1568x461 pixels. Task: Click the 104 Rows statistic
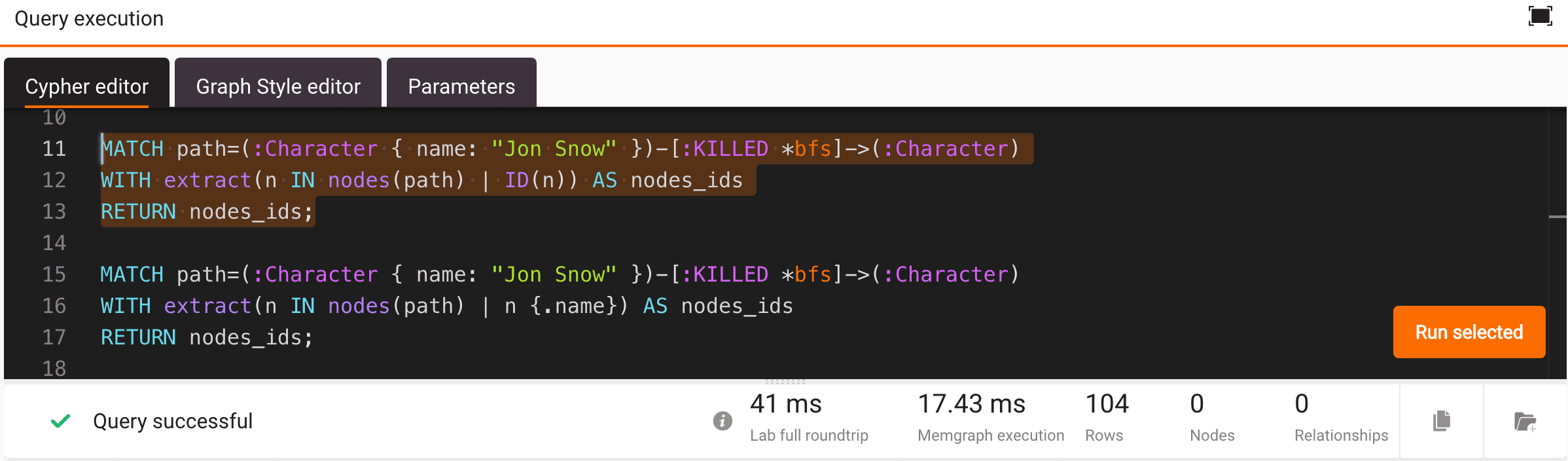pos(1107,417)
